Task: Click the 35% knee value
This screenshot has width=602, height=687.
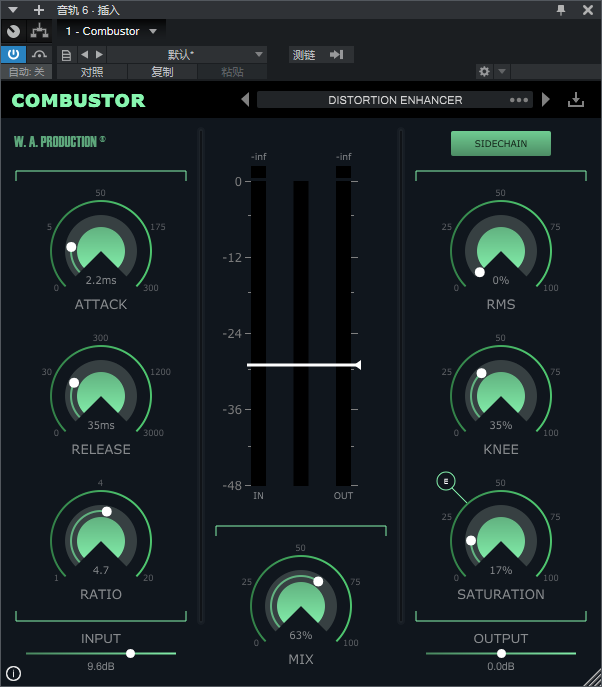Action: tap(501, 425)
